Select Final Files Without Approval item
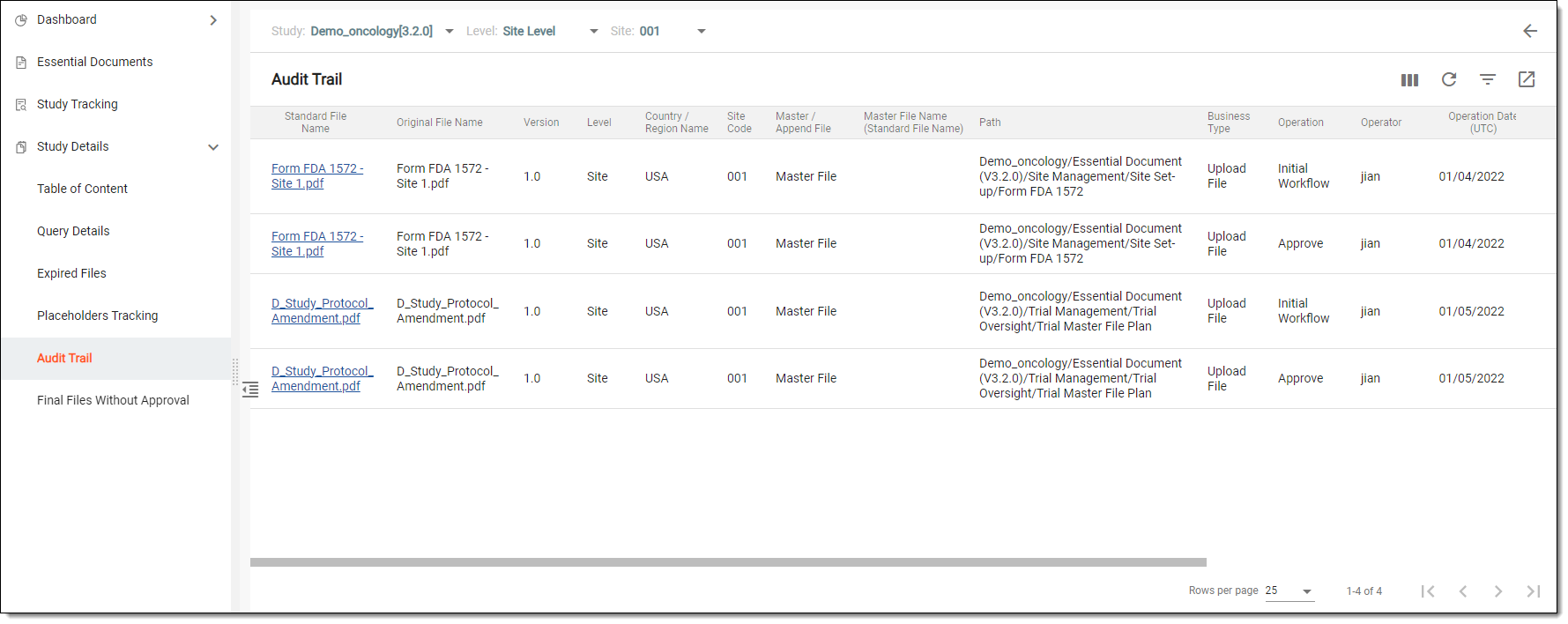The width and height of the screenshot is (1568, 624). 113,400
